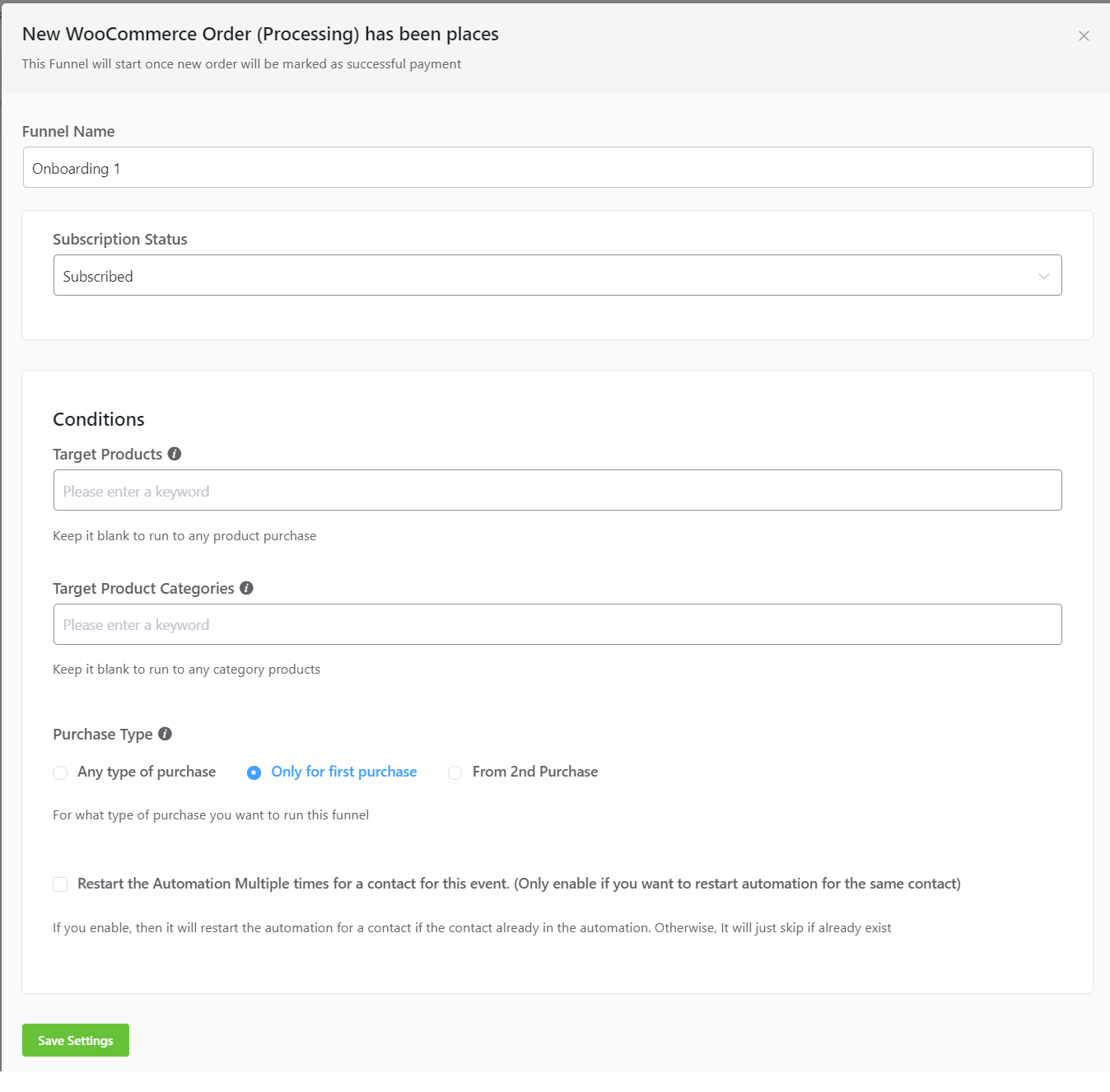Select the From 2nd Purchase option
This screenshot has width=1110, height=1092.
(x=455, y=772)
